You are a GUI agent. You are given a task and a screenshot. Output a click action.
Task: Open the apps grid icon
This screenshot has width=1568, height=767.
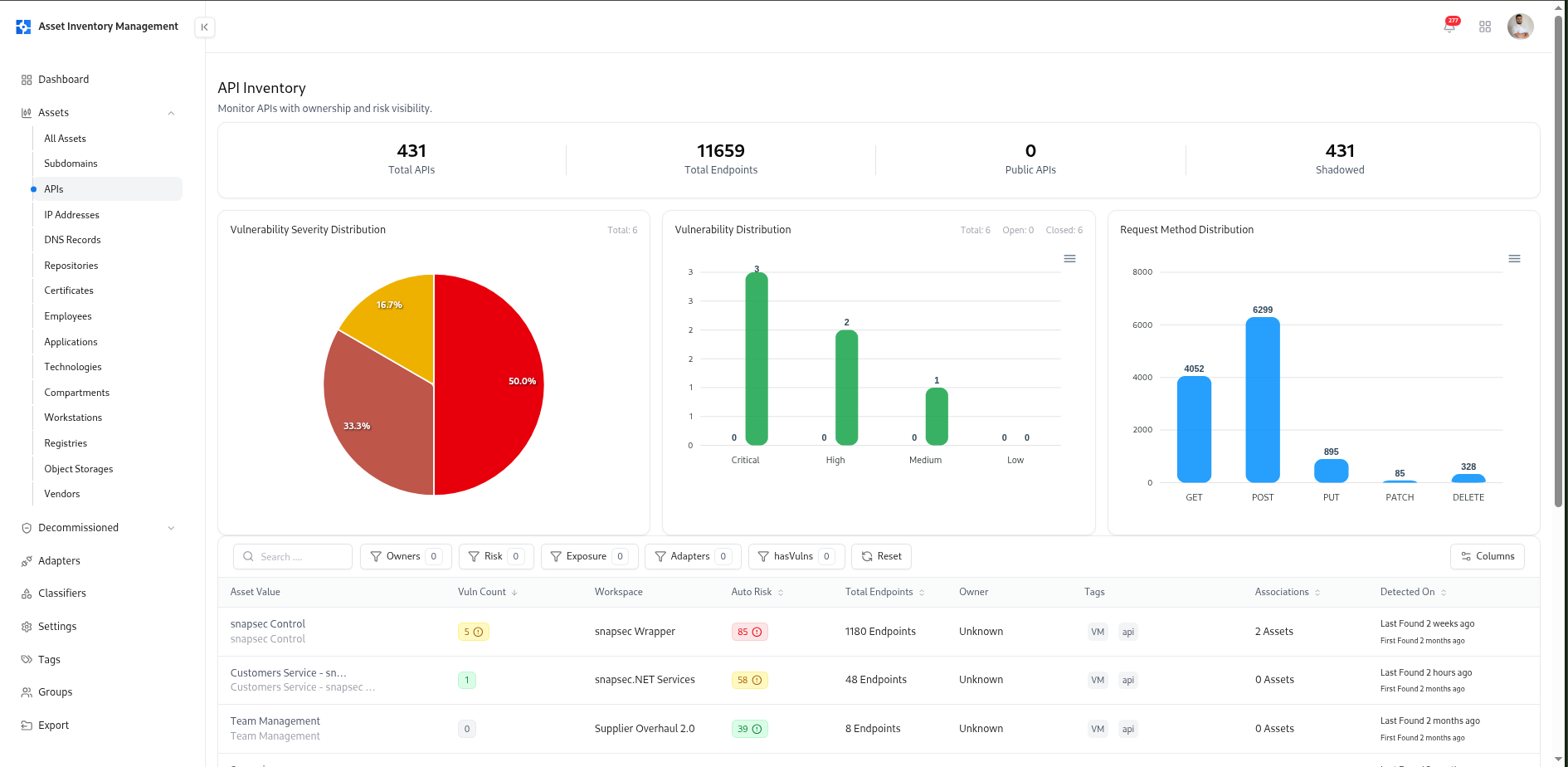1485,27
